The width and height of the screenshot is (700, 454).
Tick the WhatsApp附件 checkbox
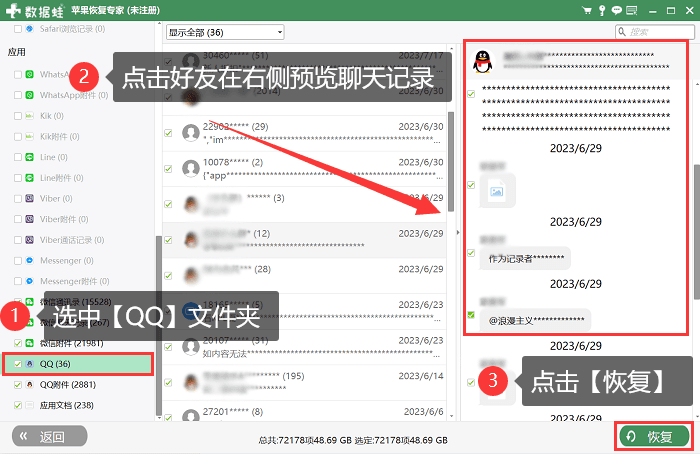tap(18, 95)
